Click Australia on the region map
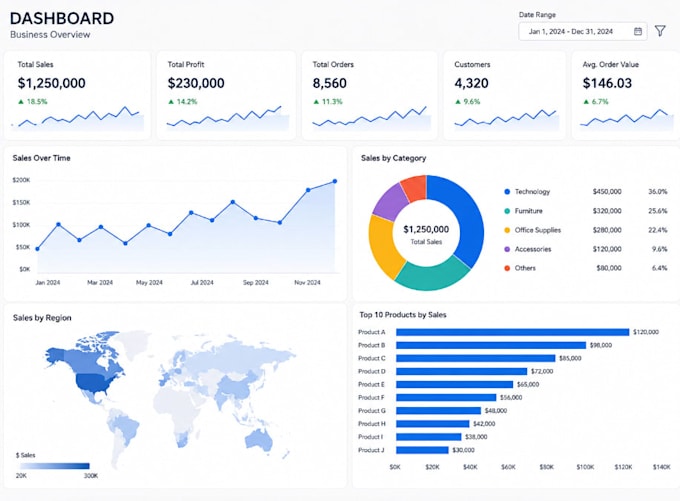The height and width of the screenshot is (501, 680). tap(259, 439)
